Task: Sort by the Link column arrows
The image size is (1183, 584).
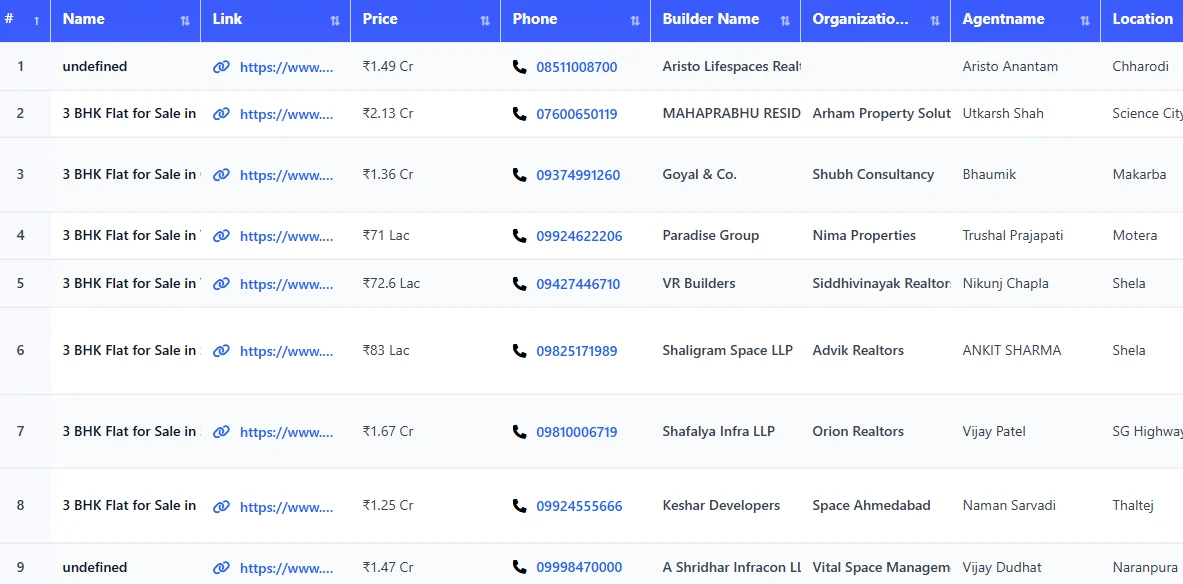Action: tap(335, 21)
